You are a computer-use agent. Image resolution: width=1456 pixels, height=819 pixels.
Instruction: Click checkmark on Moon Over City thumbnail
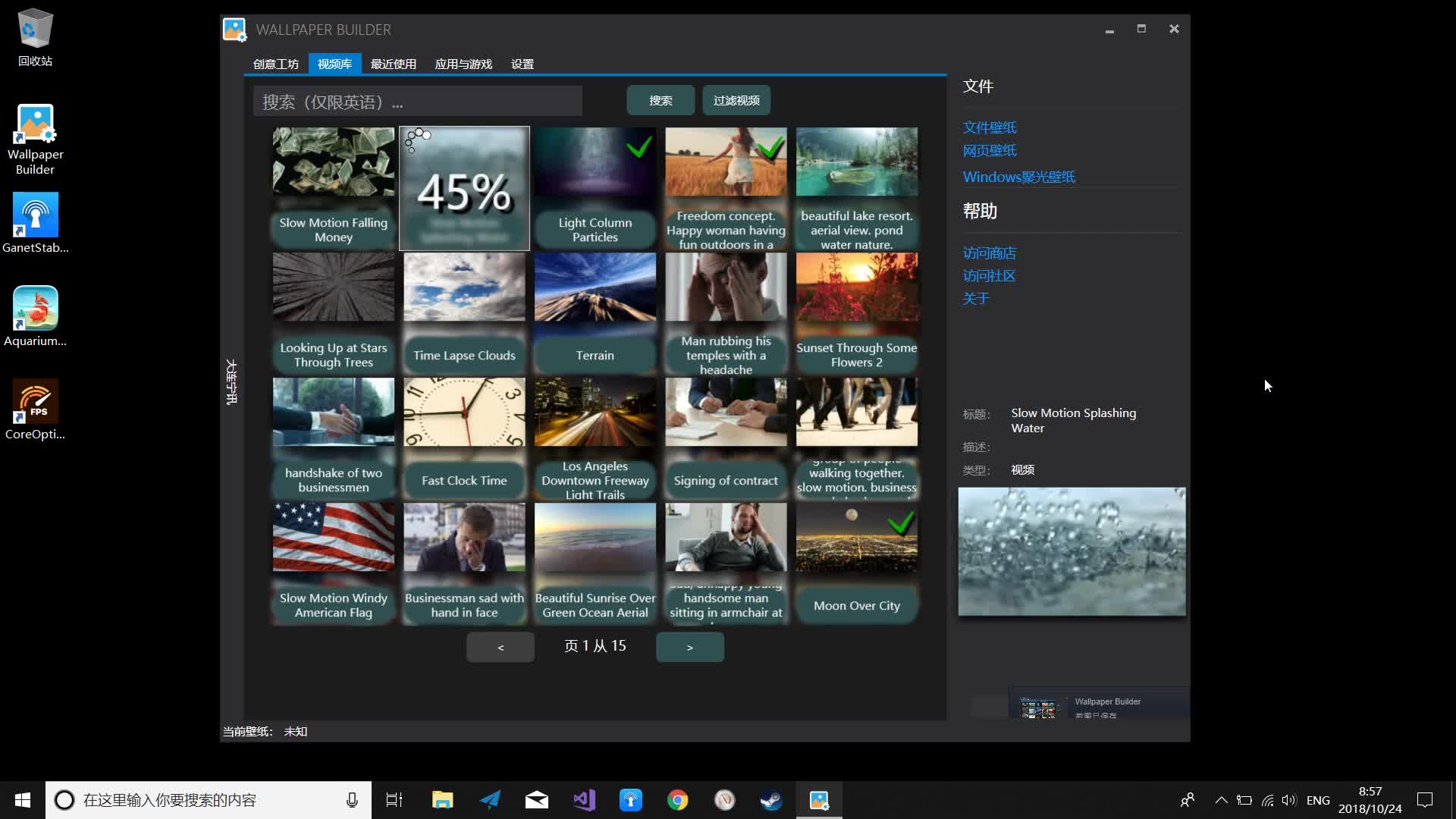click(901, 522)
